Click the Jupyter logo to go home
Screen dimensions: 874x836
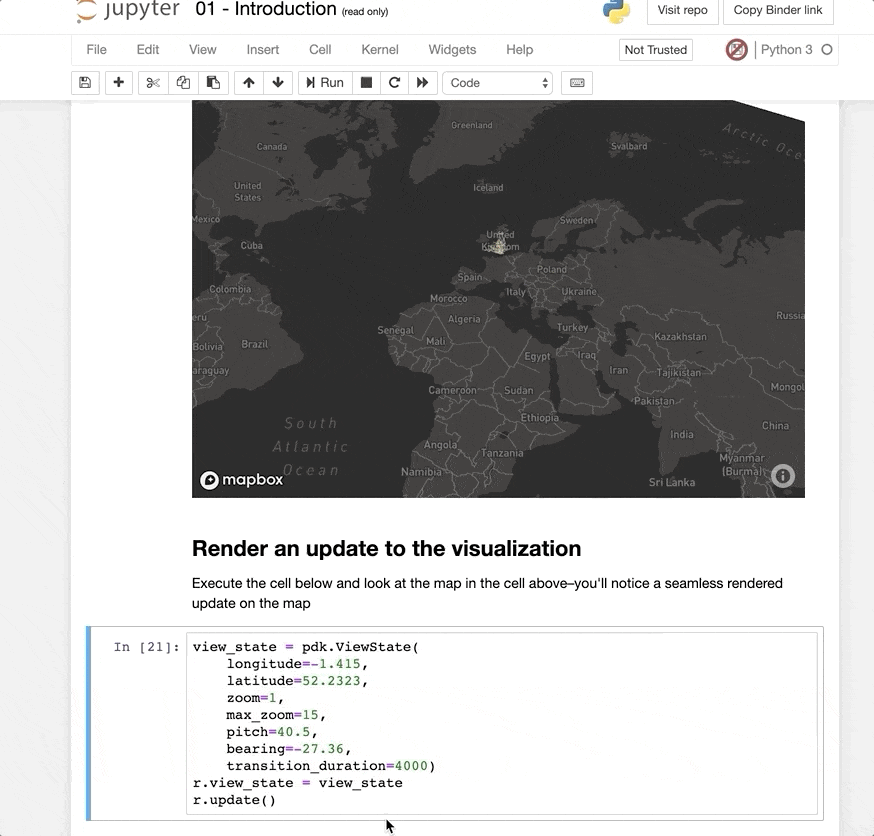(x=126, y=11)
